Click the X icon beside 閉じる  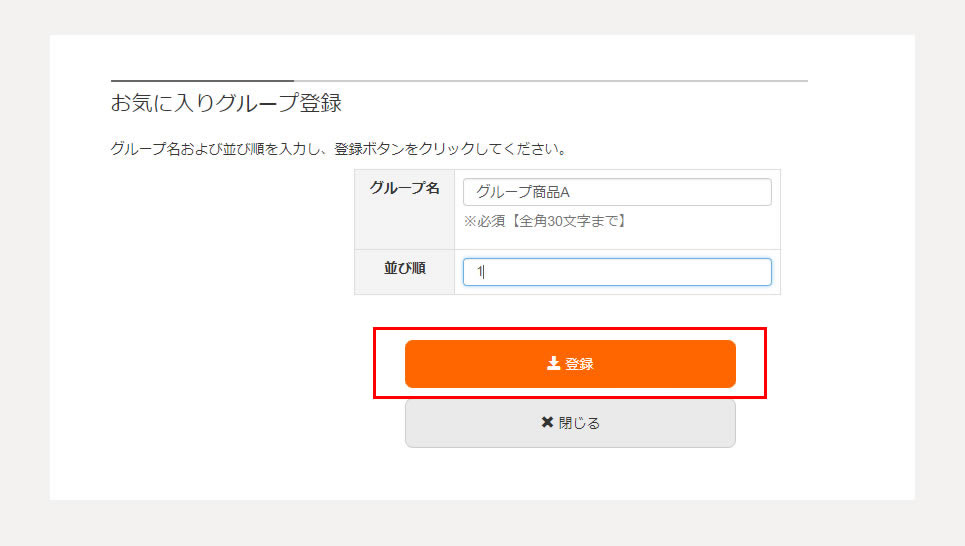coord(547,422)
